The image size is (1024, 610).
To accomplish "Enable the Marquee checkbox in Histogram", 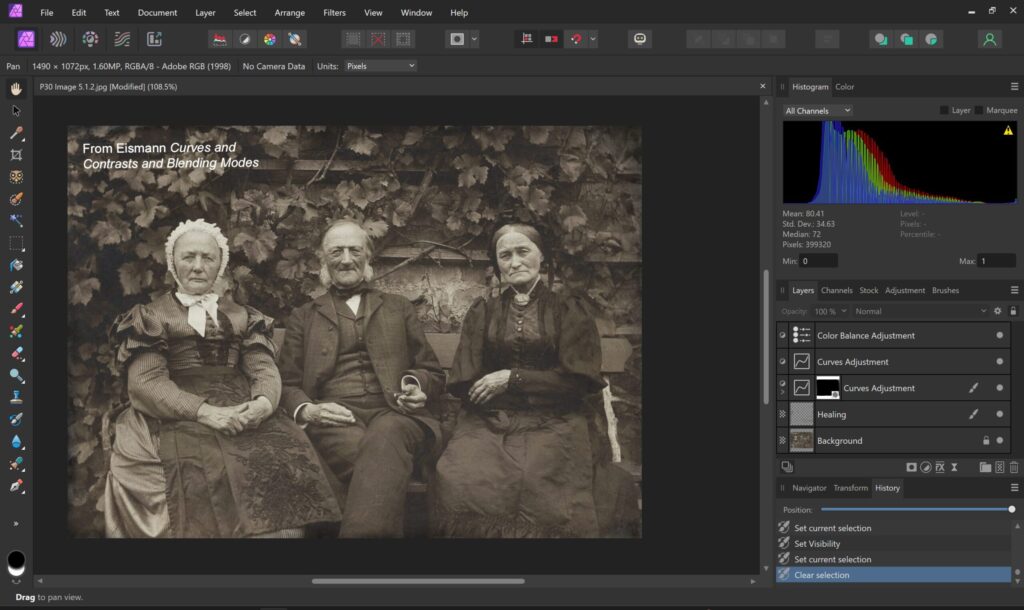I will pos(980,110).
